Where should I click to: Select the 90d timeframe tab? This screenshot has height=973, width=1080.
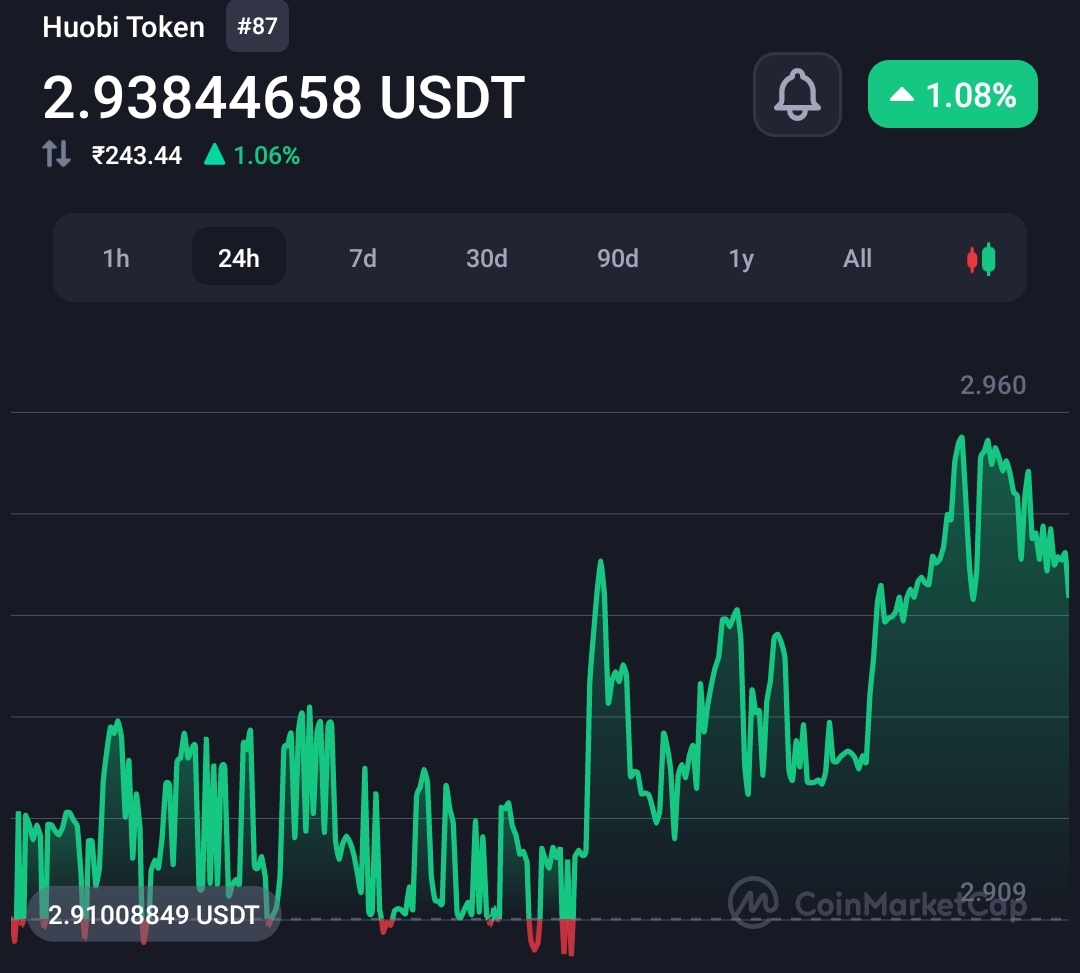click(617, 258)
